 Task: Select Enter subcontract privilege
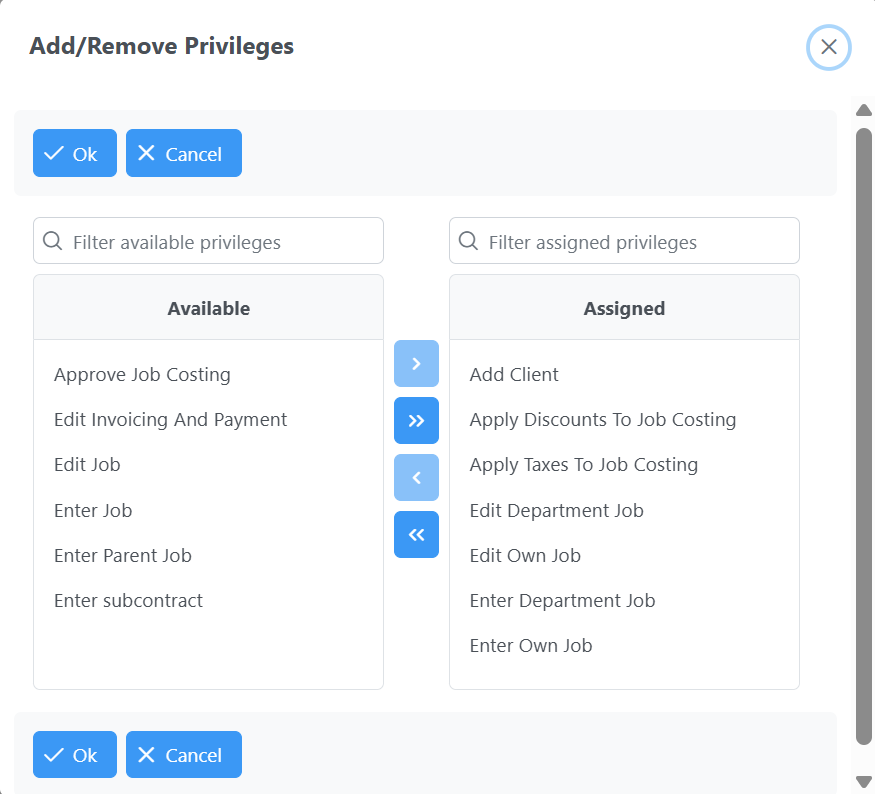tap(128, 601)
